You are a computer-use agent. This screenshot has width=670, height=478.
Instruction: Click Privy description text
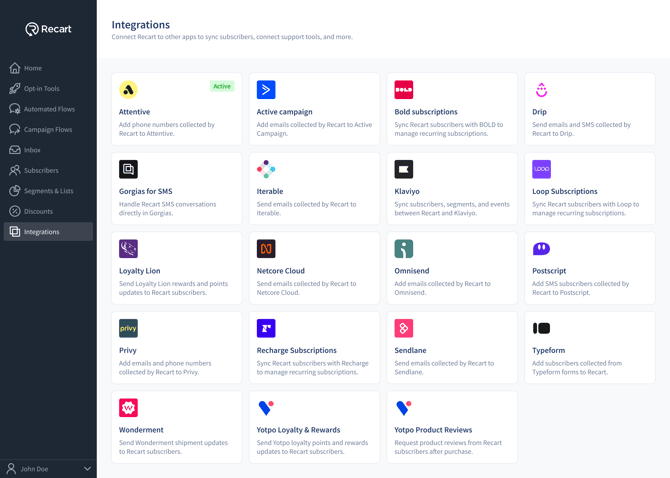pos(165,368)
